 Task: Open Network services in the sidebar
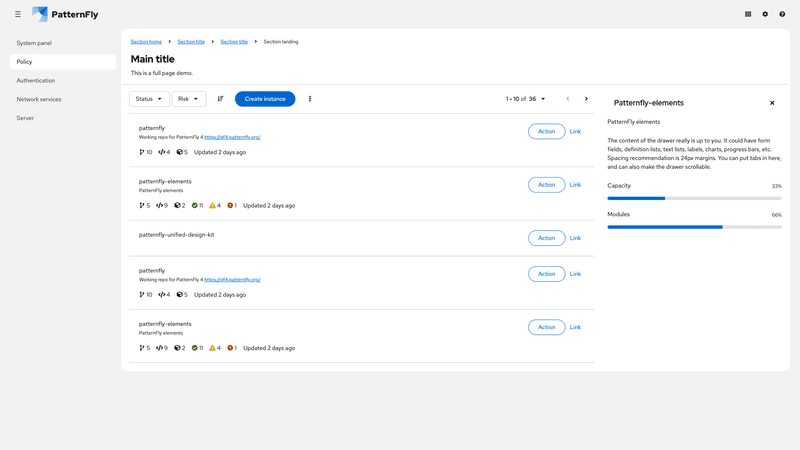pos(39,99)
